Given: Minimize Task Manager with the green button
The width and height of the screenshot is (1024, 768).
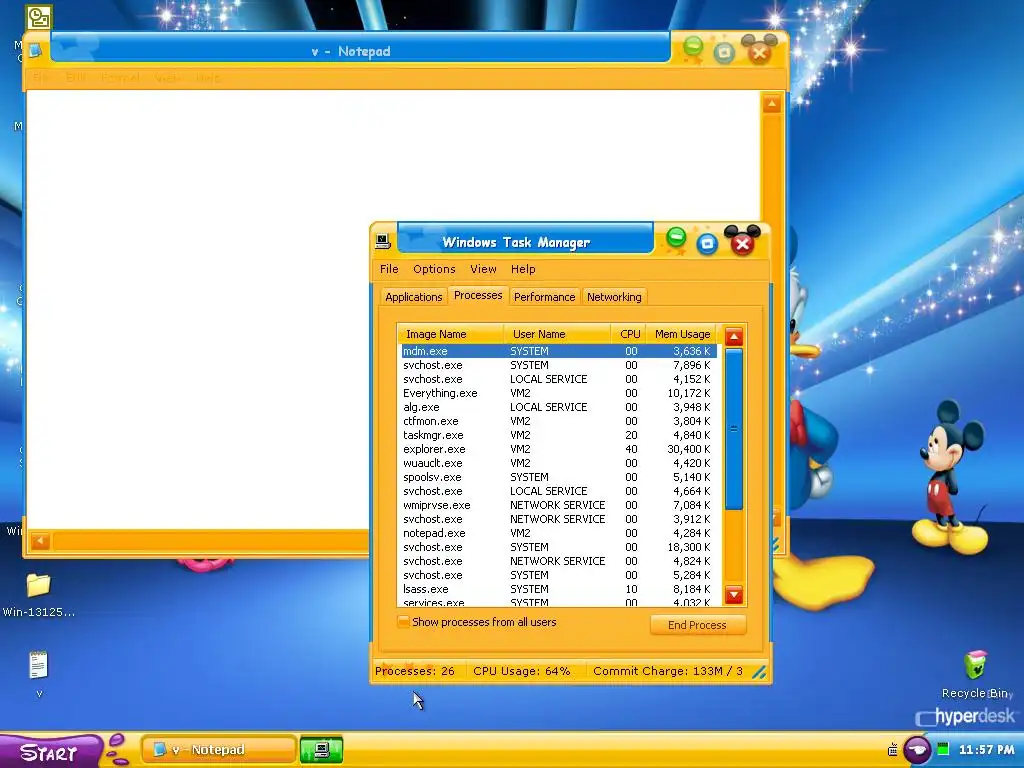Looking at the screenshot, I should coord(676,238).
